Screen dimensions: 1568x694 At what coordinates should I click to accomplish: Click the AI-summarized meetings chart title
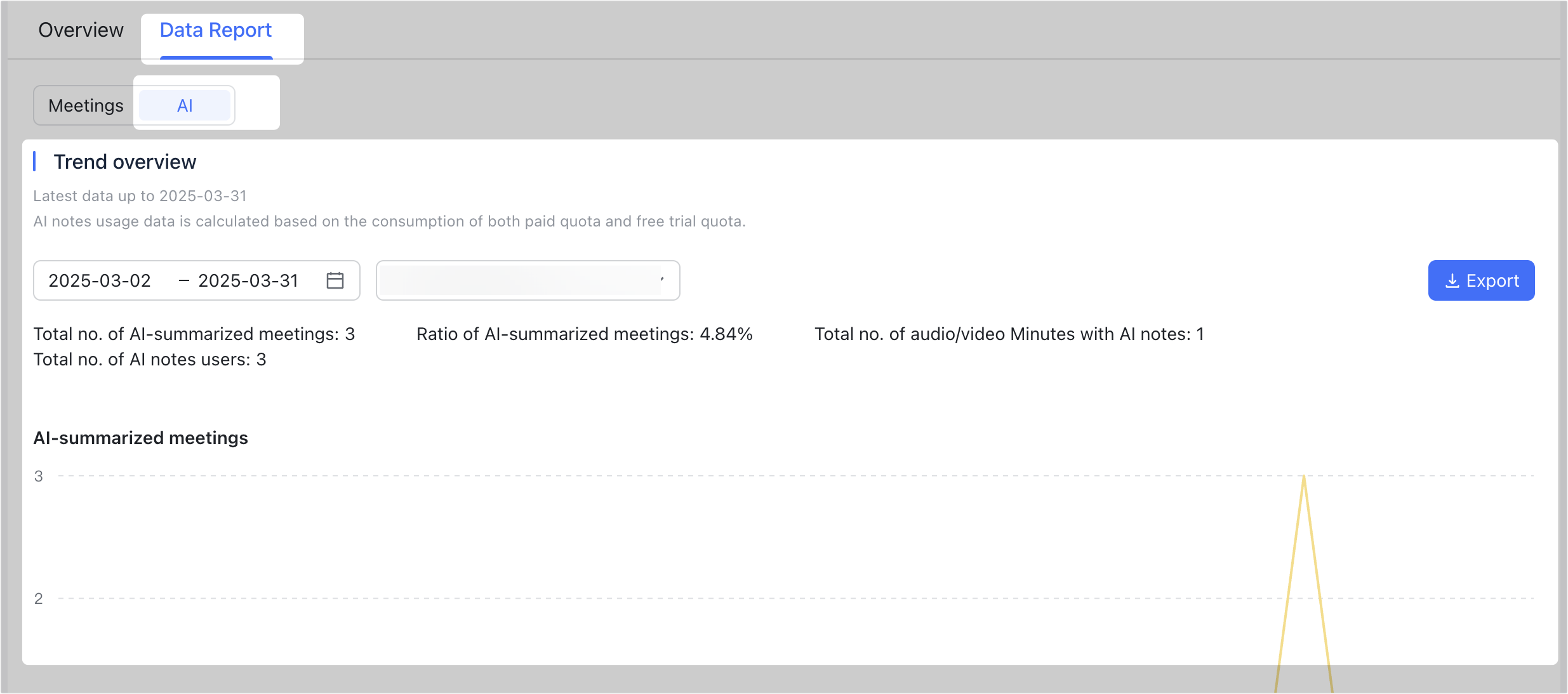tap(141, 438)
